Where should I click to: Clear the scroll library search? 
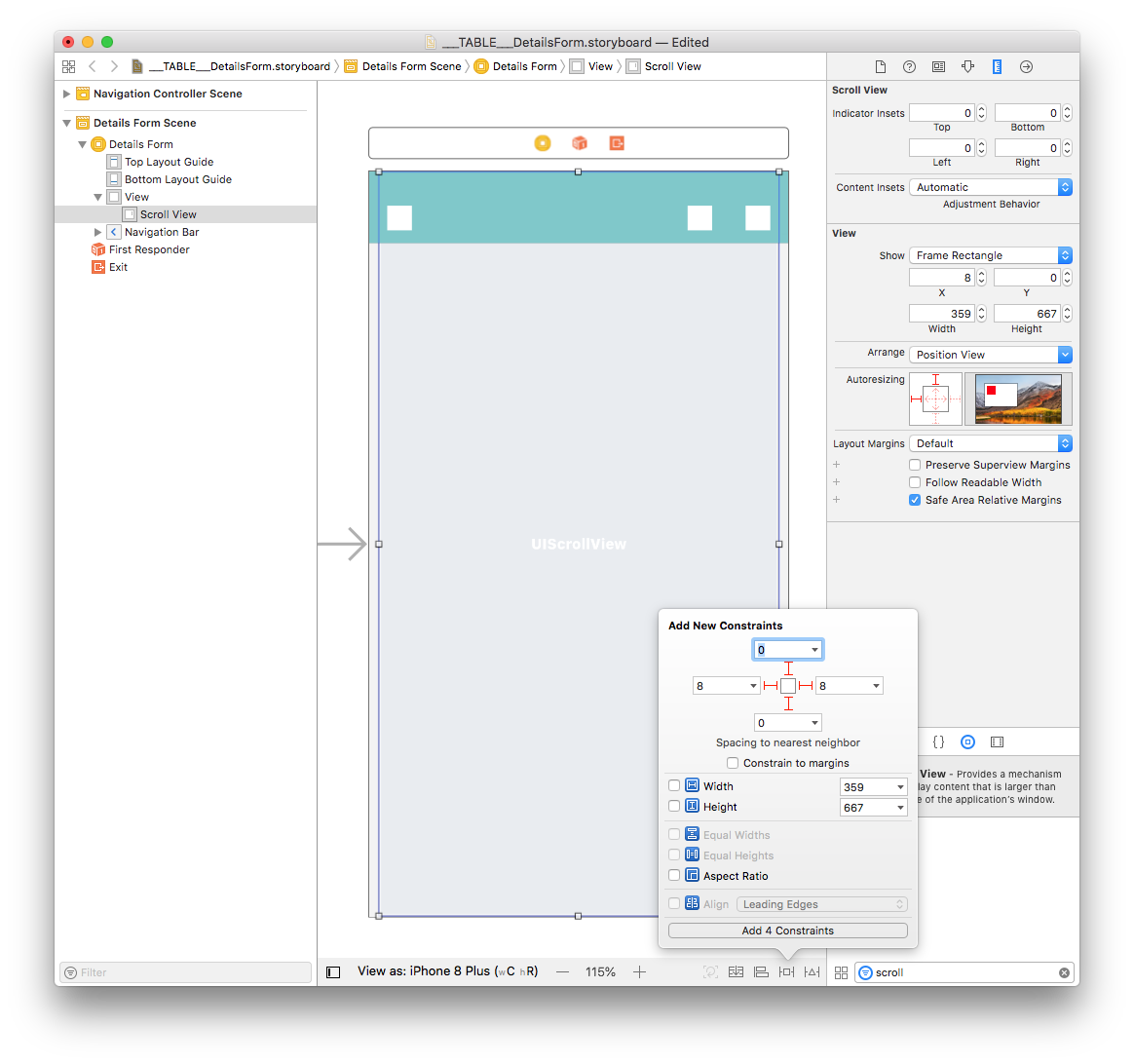[1064, 972]
